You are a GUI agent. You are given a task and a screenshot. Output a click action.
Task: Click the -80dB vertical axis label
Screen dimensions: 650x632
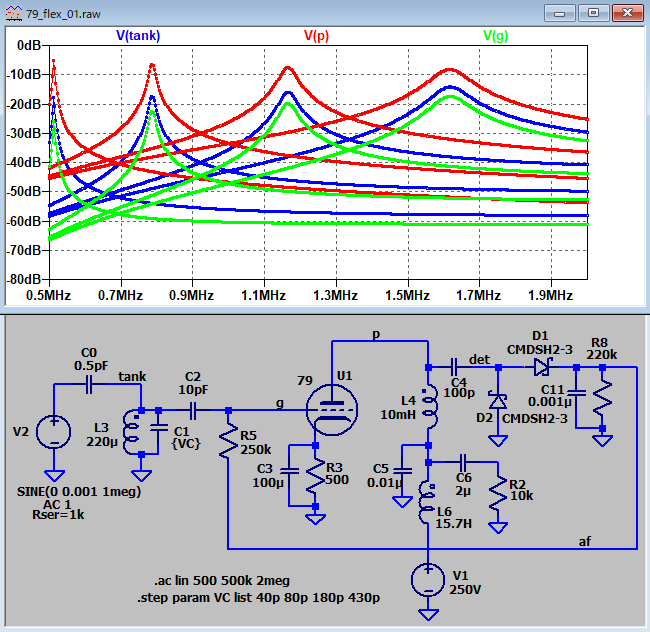24,279
